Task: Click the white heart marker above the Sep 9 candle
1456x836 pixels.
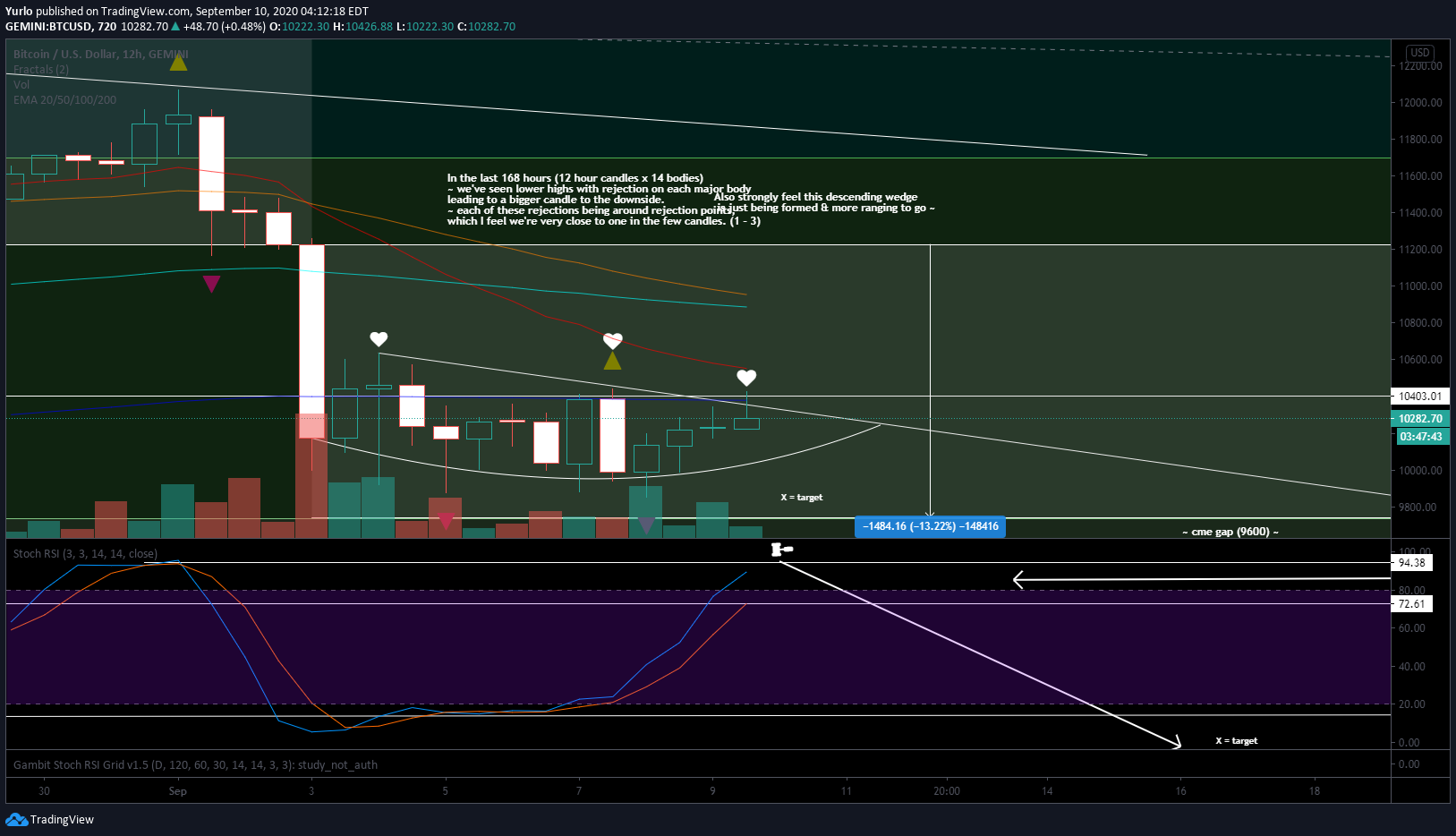Action: click(746, 378)
